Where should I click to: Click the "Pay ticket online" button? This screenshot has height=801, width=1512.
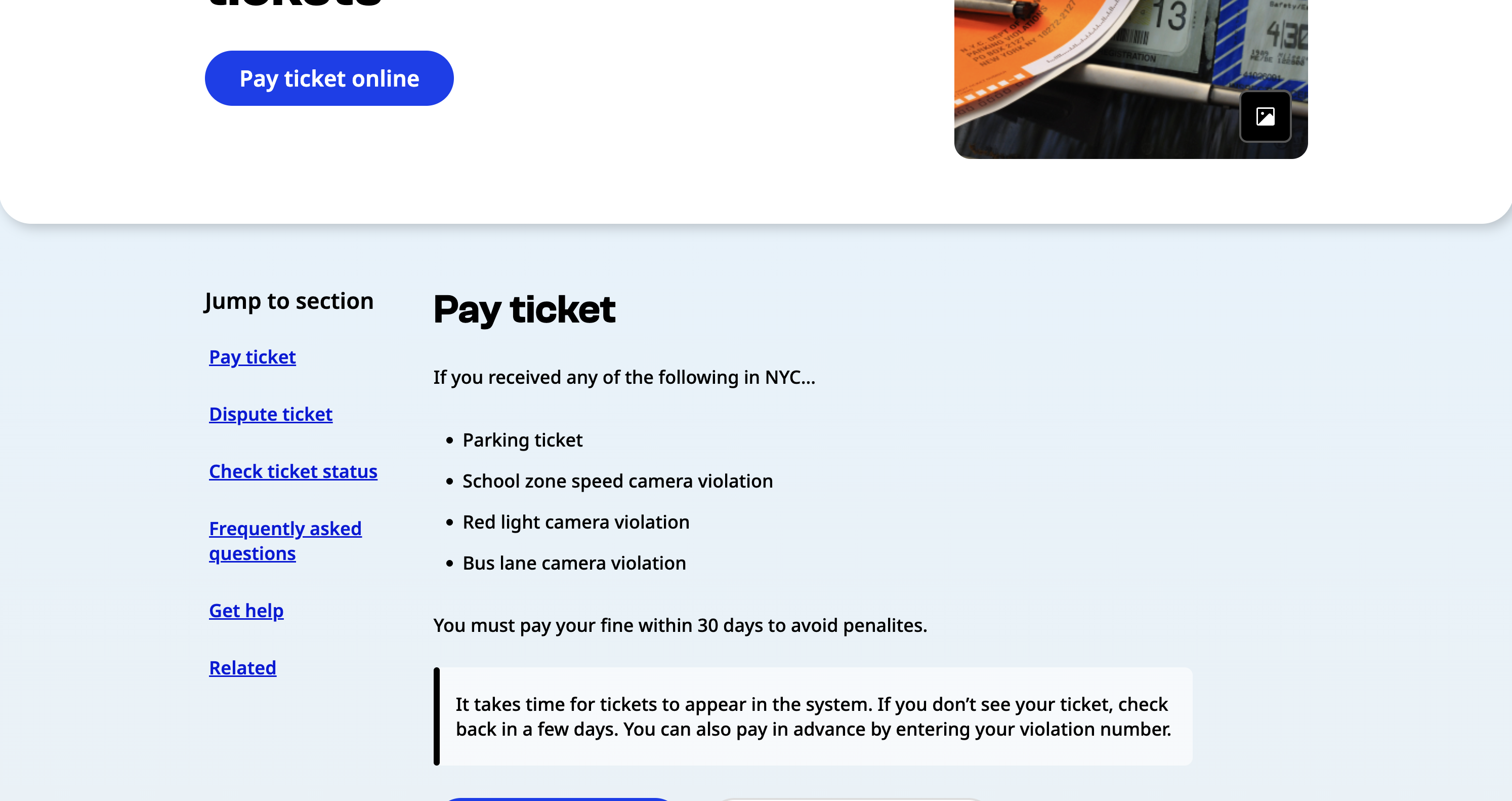pyautogui.click(x=329, y=77)
